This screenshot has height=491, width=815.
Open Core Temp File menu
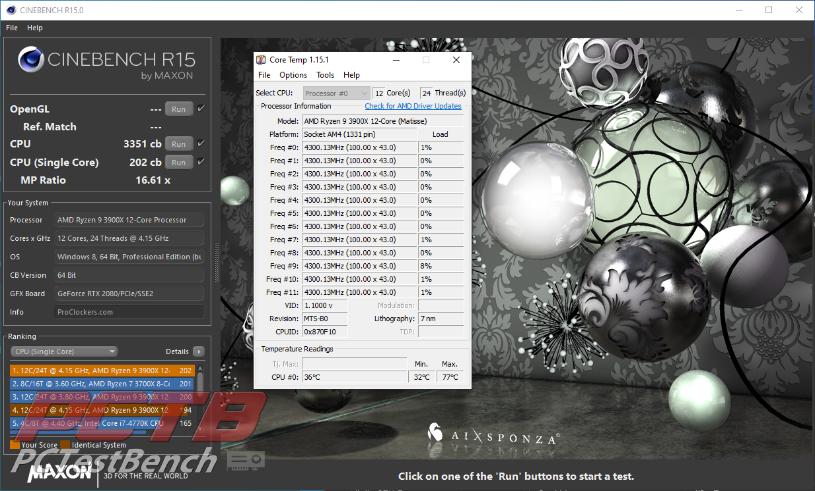coord(264,75)
